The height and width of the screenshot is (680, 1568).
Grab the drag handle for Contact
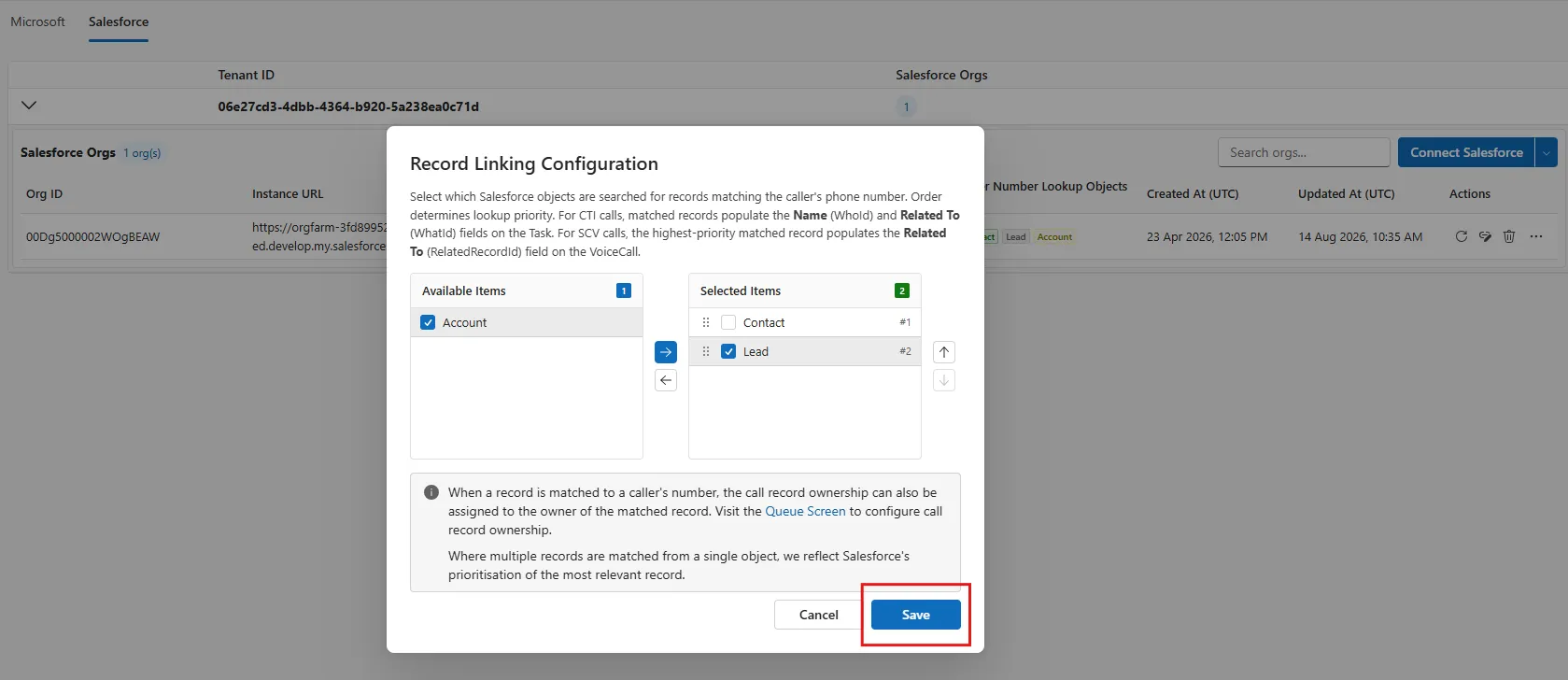(706, 322)
